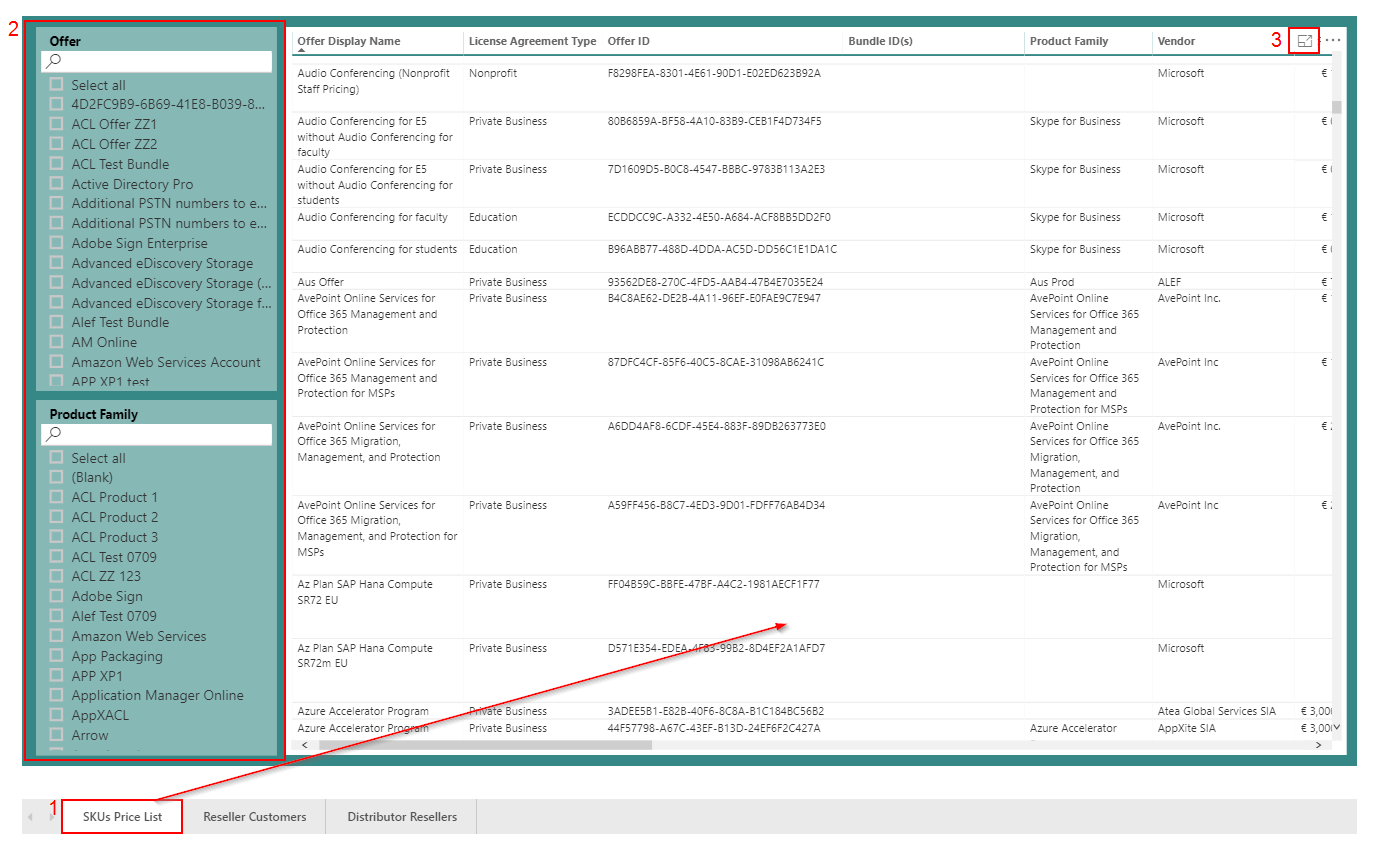
Task: Click the Aus Offer row name
Action: (320, 282)
